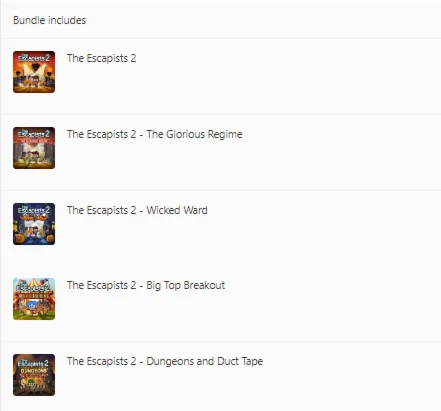The image size is (441, 411).
Task: Click The Glorious Regime DLC cover image
Action: click(34, 148)
